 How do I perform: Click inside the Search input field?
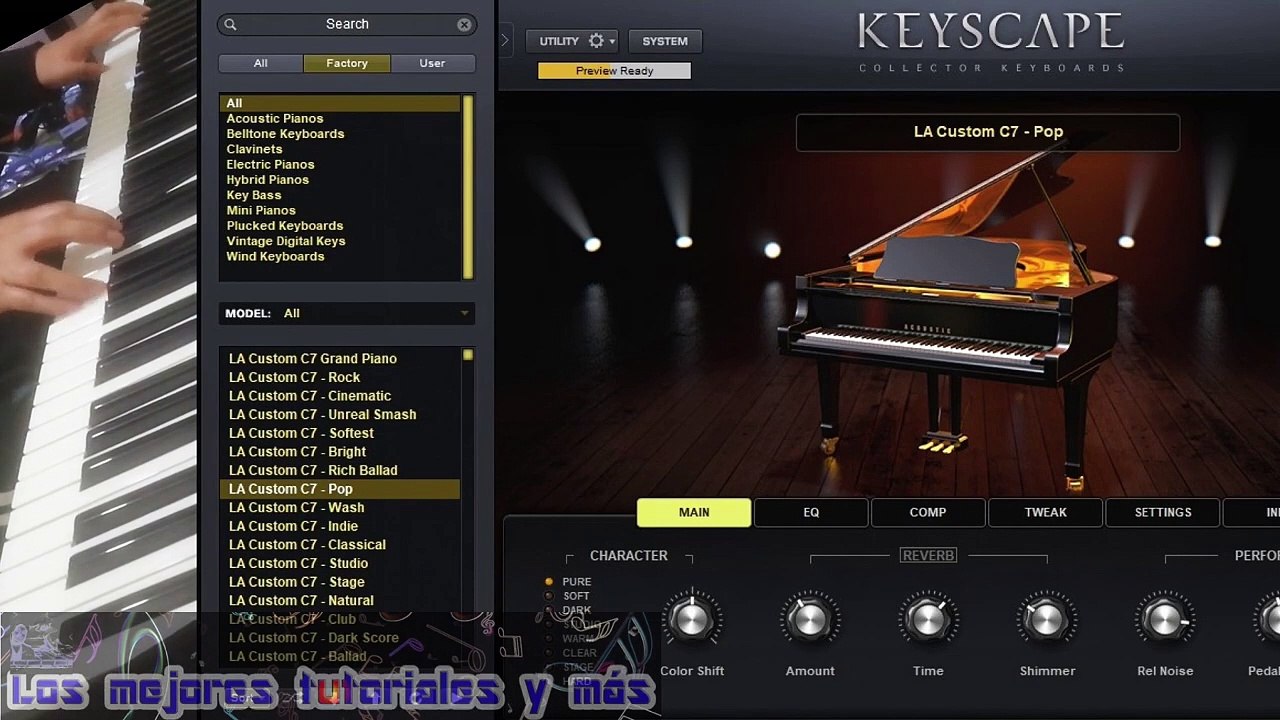point(347,24)
